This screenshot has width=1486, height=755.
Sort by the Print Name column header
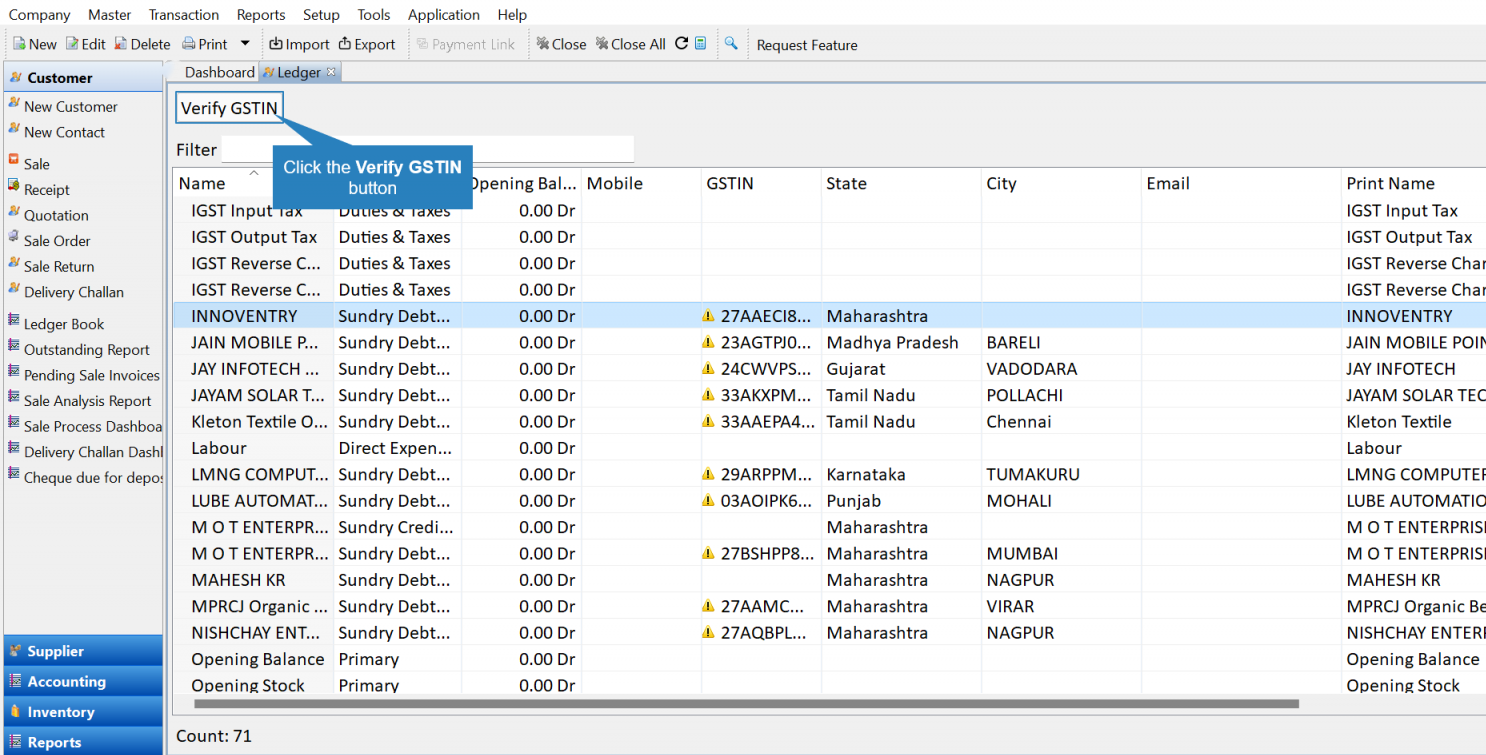1414,183
